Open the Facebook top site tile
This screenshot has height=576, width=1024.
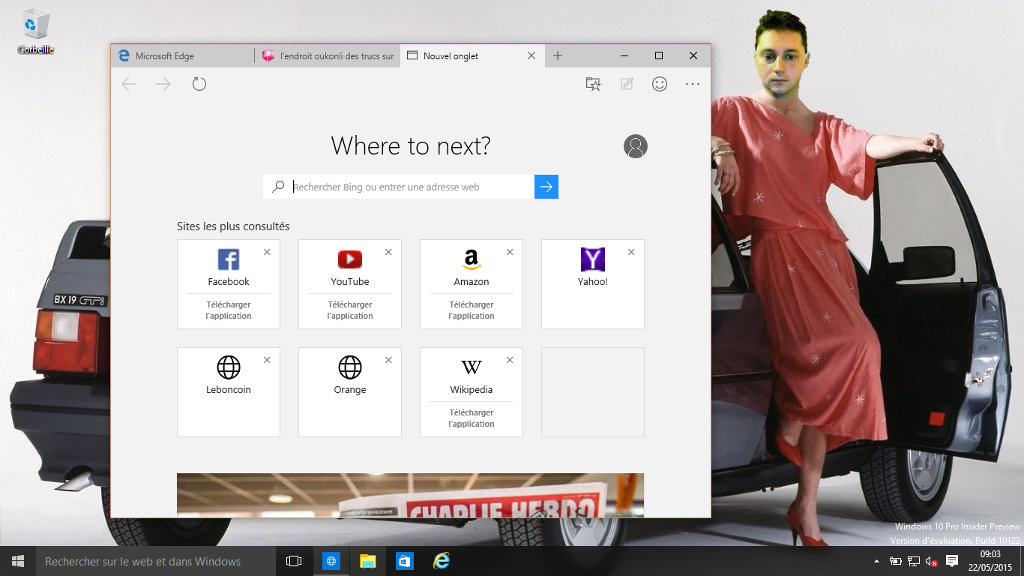228,266
